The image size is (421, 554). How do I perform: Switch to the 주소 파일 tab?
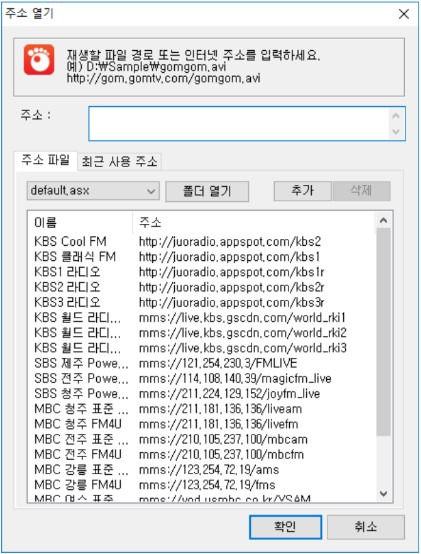click(x=46, y=160)
